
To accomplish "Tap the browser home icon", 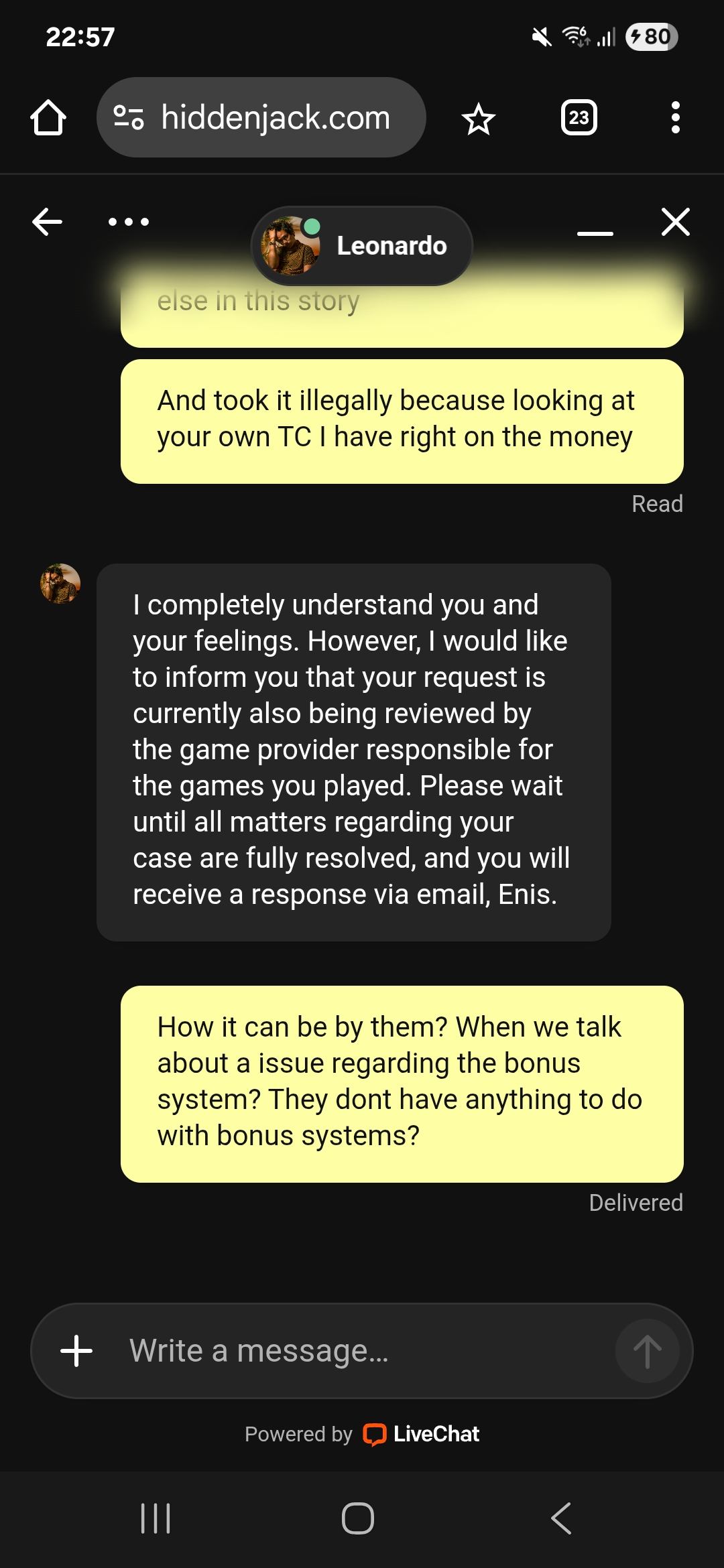I will coord(48,118).
